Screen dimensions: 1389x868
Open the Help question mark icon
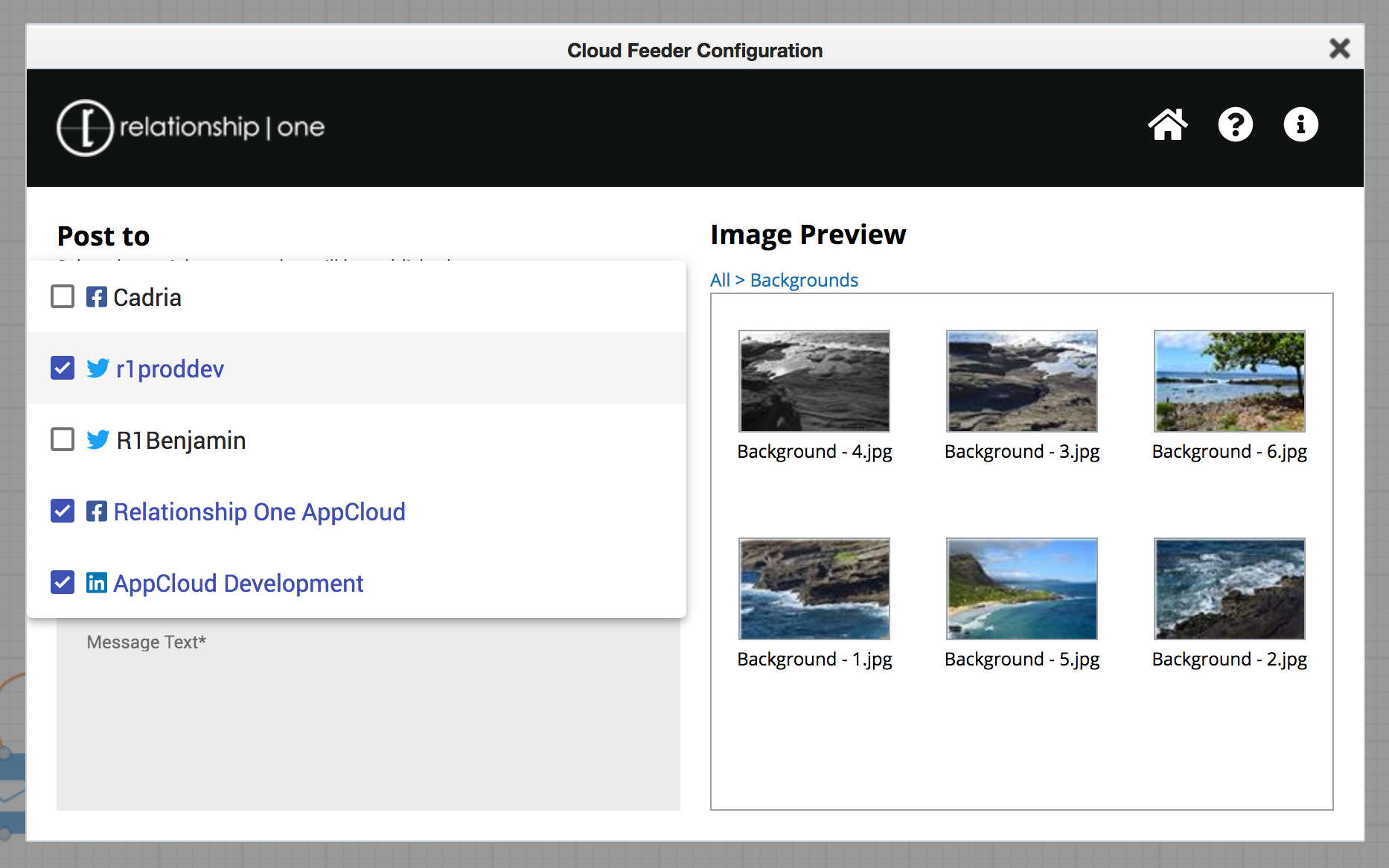(1235, 125)
